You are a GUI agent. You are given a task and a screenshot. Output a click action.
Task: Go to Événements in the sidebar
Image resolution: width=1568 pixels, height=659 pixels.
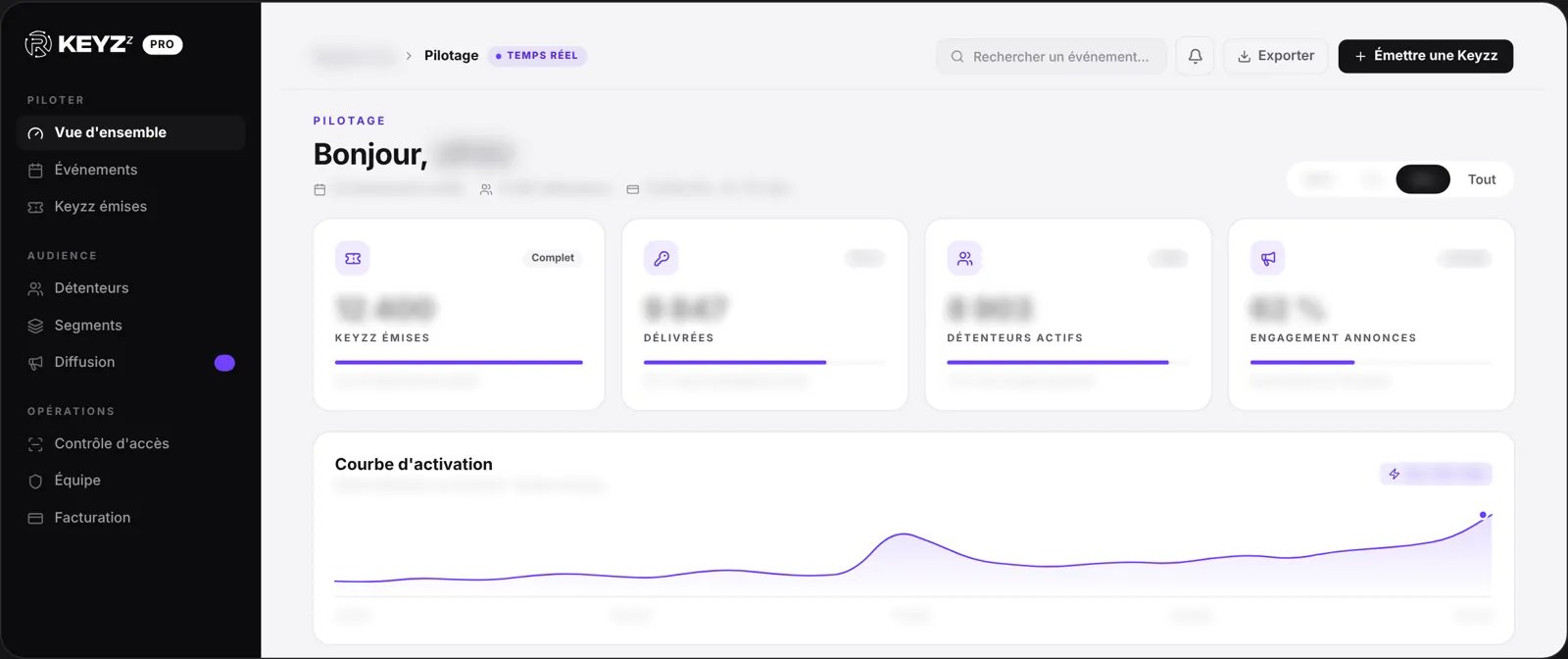pos(130,170)
